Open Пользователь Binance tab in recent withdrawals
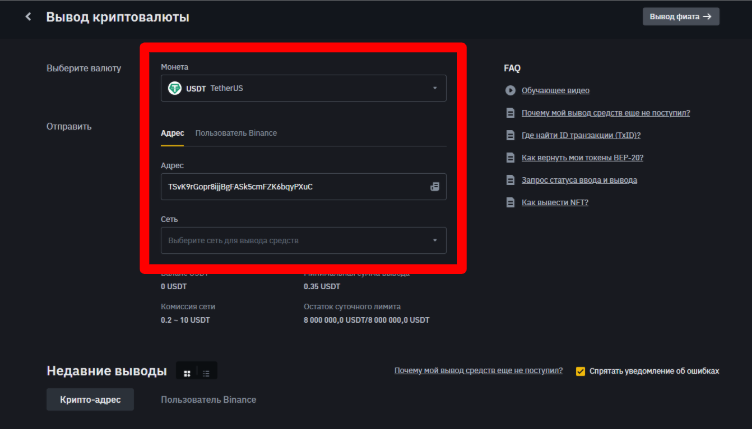Screen dimensions: 752x429 click(209, 400)
